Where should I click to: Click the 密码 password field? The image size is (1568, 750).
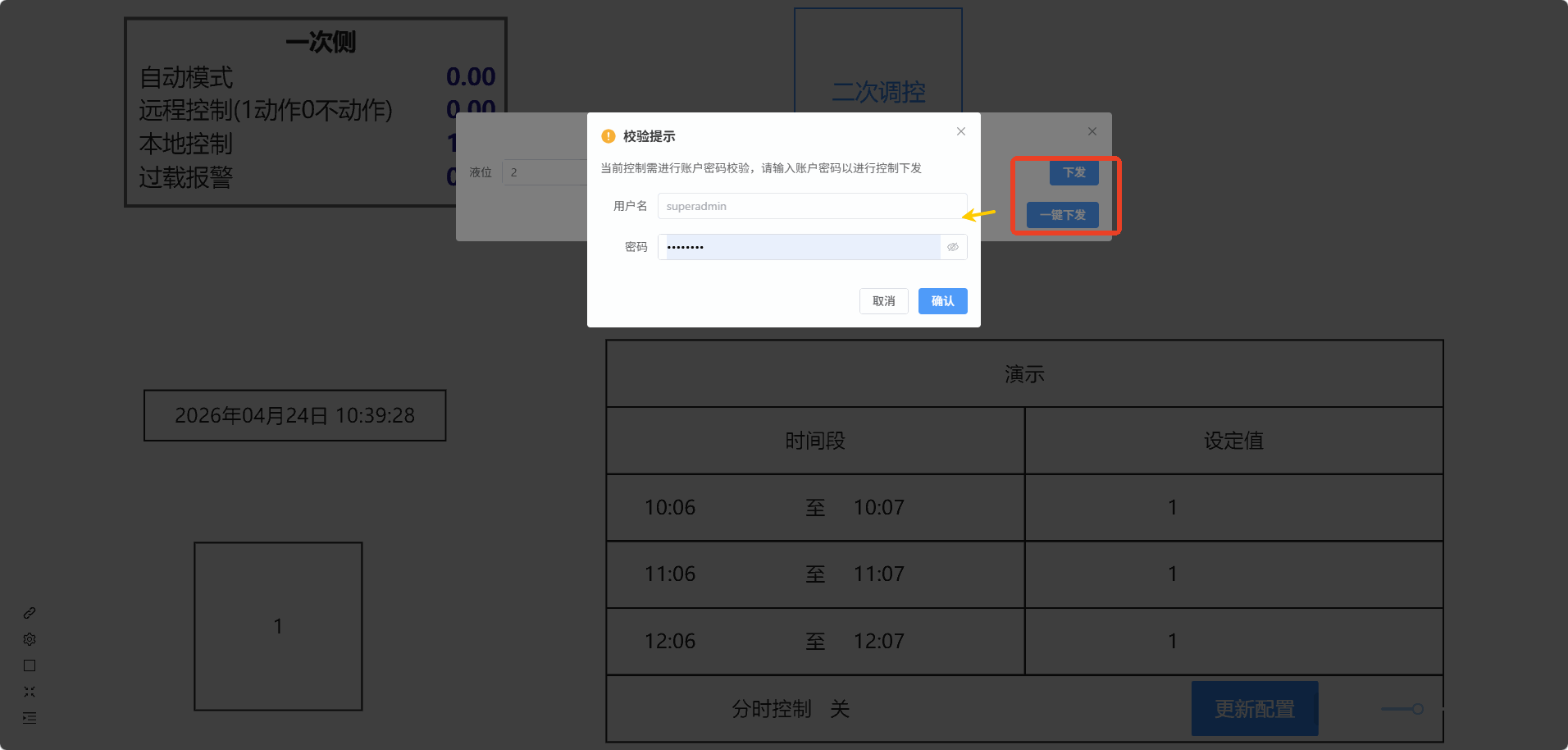click(813, 247)
